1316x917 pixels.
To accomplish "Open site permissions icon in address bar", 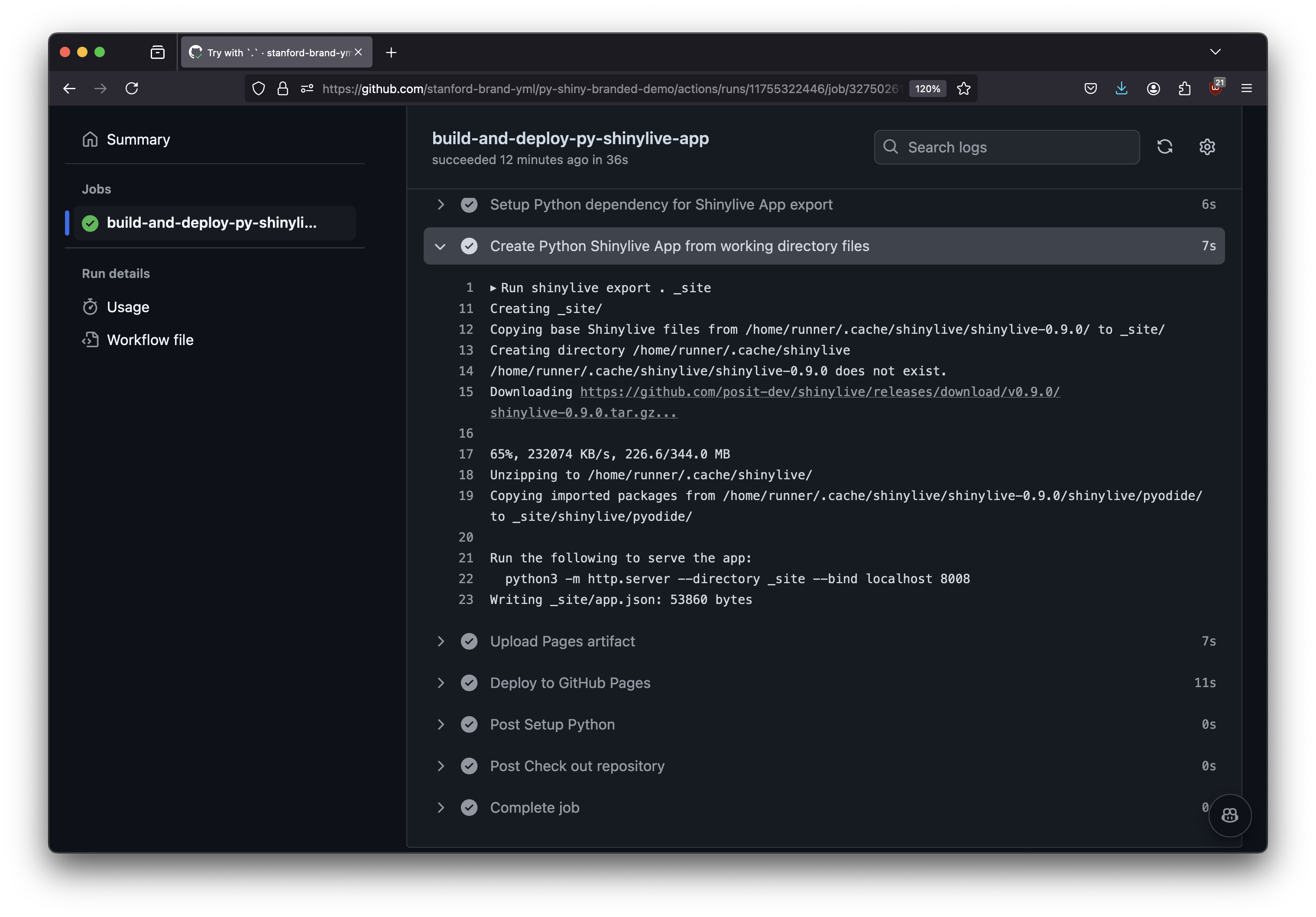I will pyautogui.click(x=307, y=88).
